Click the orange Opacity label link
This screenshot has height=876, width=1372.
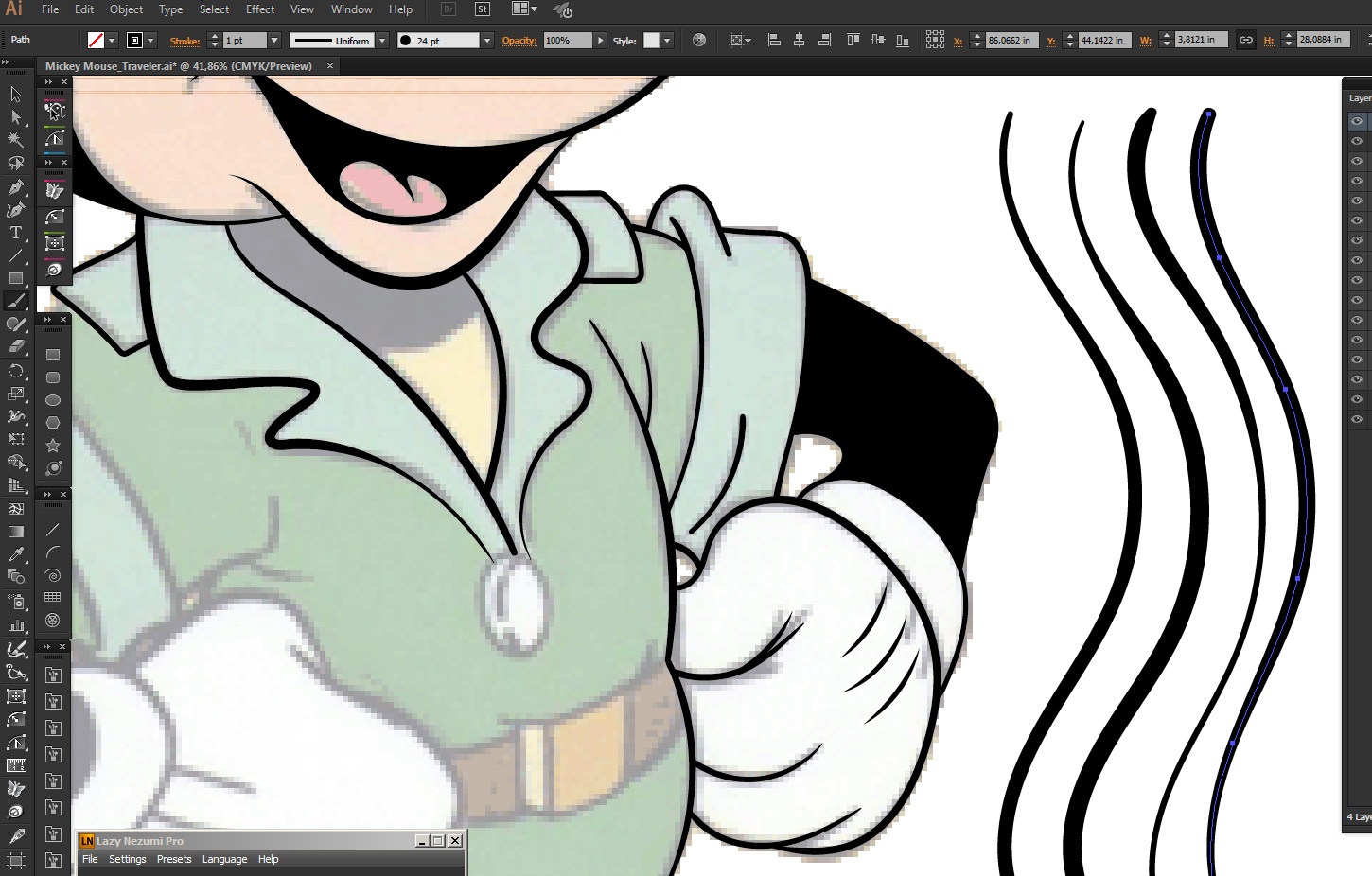tap(519, 41)
